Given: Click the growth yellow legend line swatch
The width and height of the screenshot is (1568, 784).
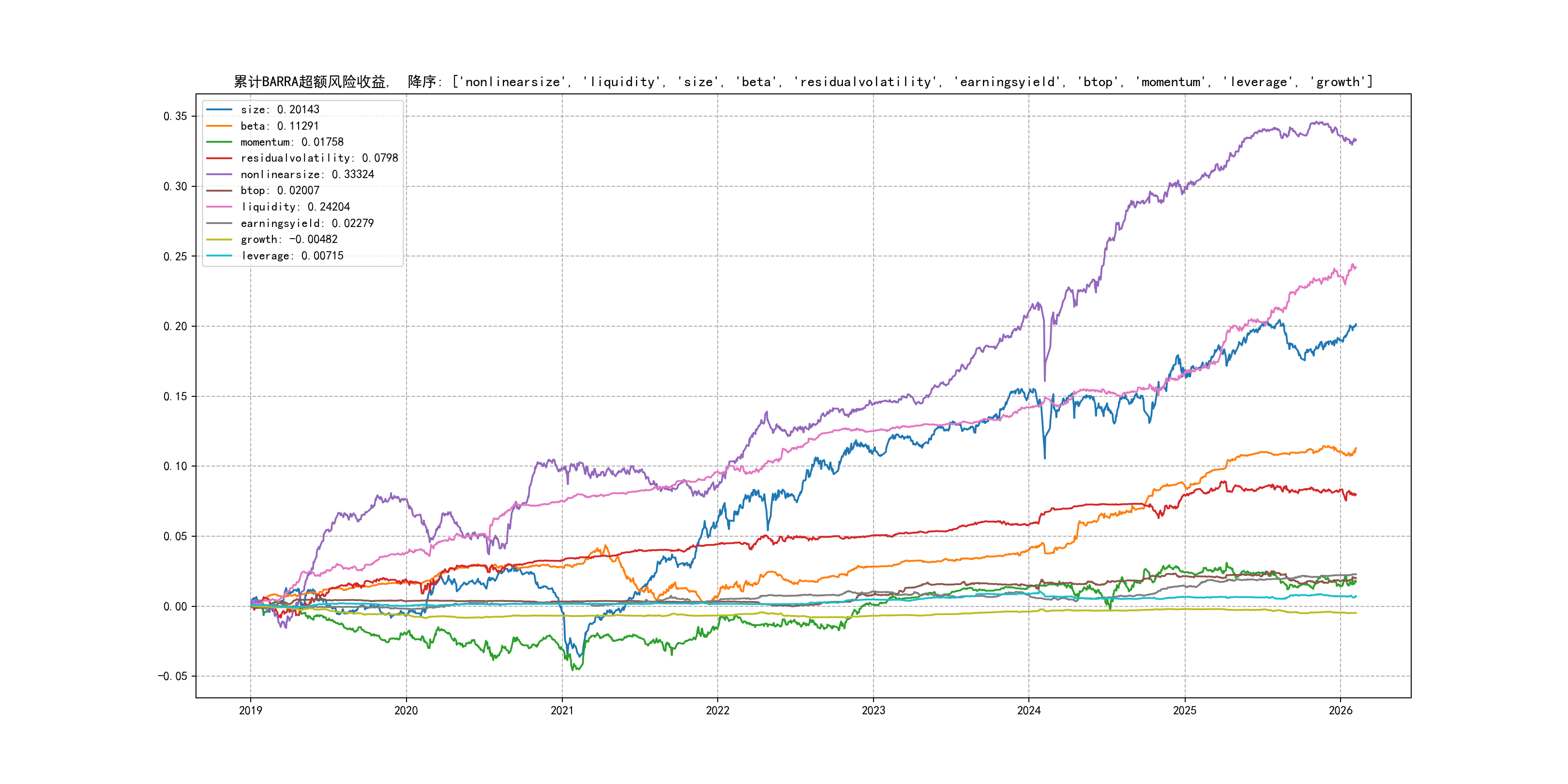Looking at the screenshot, I should coord(219,239).
